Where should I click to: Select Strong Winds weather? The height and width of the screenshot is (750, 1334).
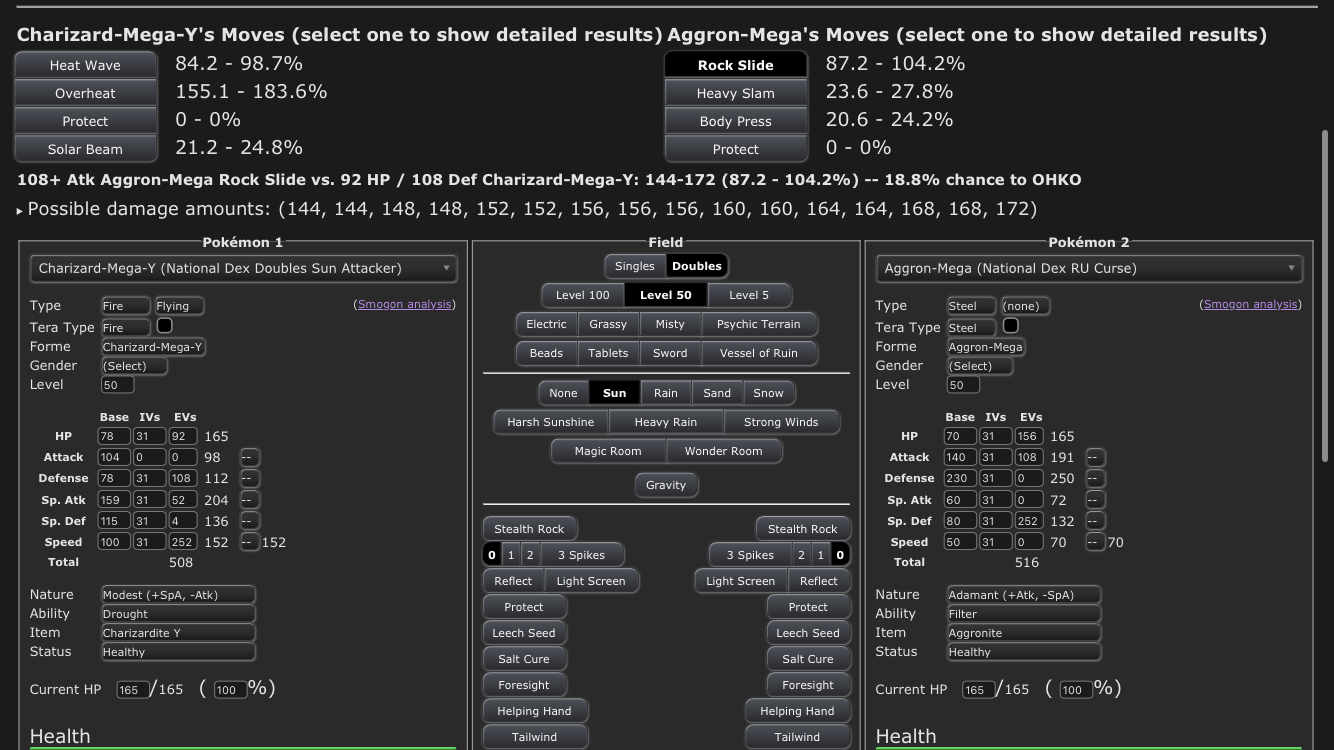781,422
